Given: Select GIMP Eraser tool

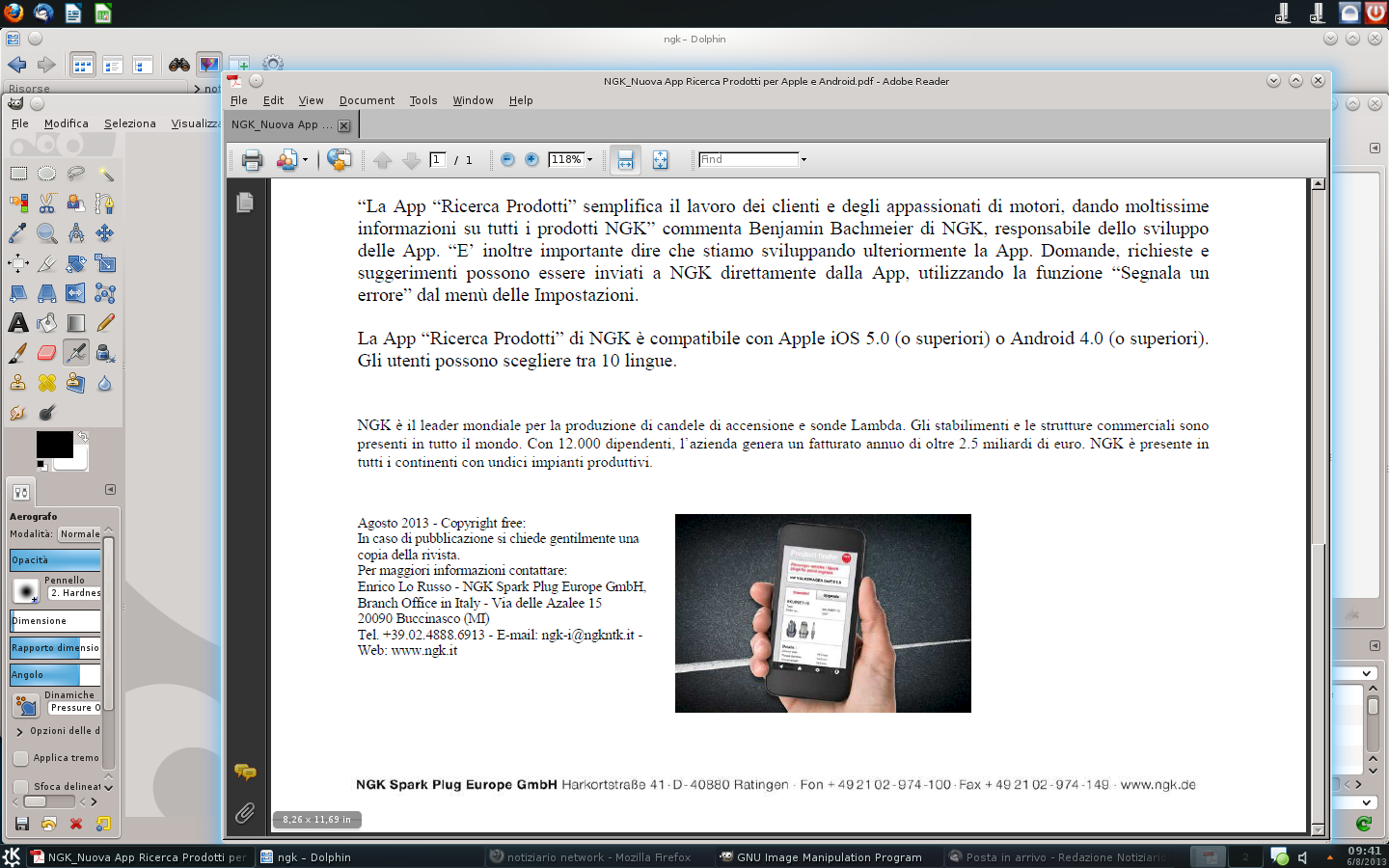Looking at the screenshot, I should click(46, 353).
